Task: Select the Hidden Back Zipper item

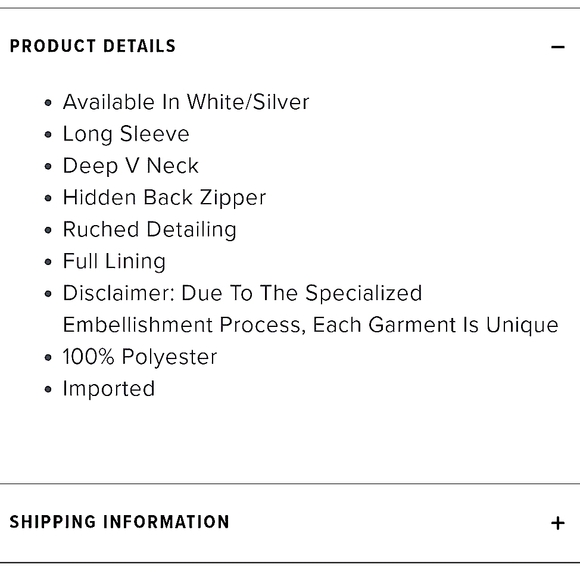Action: click(x=164, y=198)
